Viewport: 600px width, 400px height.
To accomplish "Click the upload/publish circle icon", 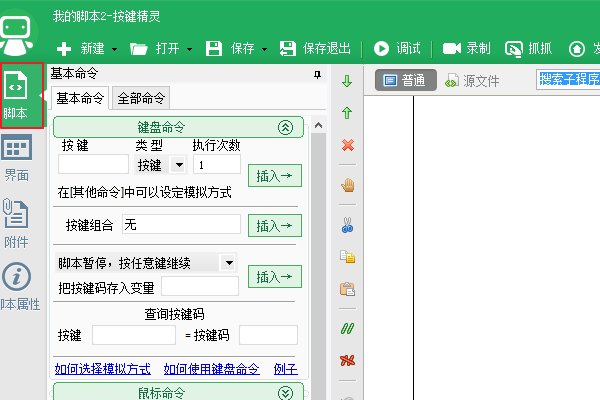I will (x=577, y=49).
